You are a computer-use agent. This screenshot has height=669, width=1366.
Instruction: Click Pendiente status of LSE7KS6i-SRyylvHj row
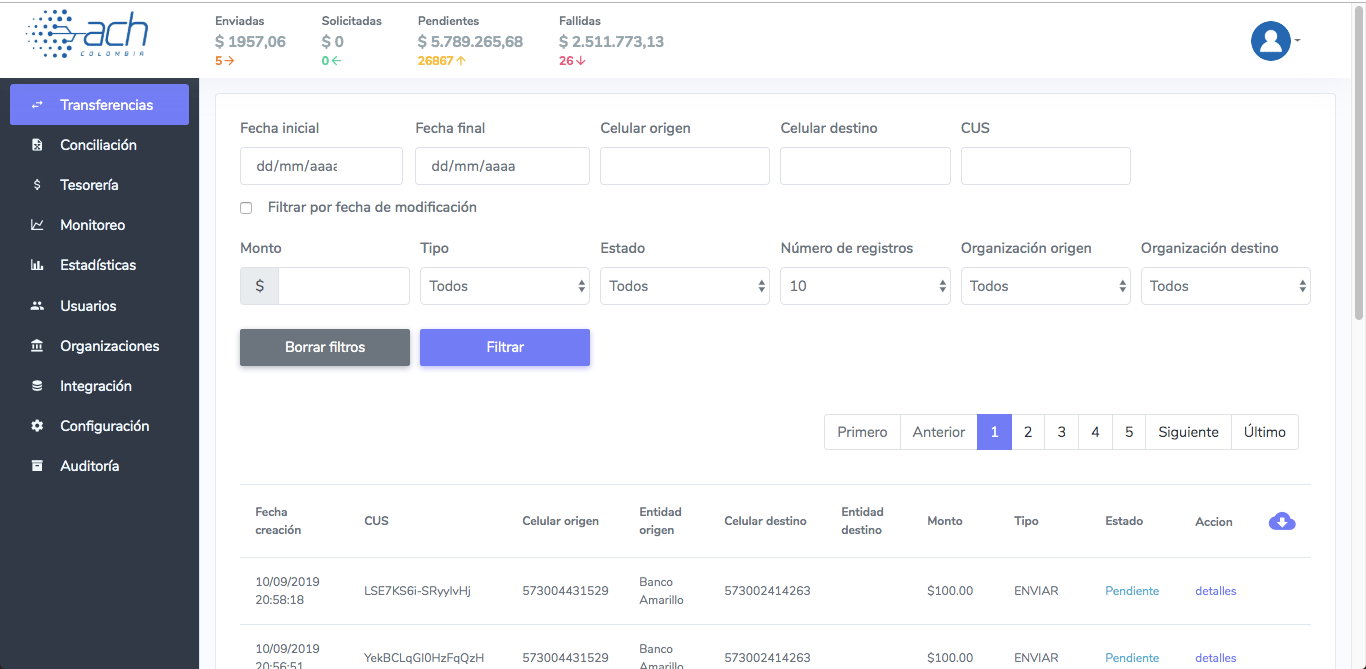point(1132,591)
